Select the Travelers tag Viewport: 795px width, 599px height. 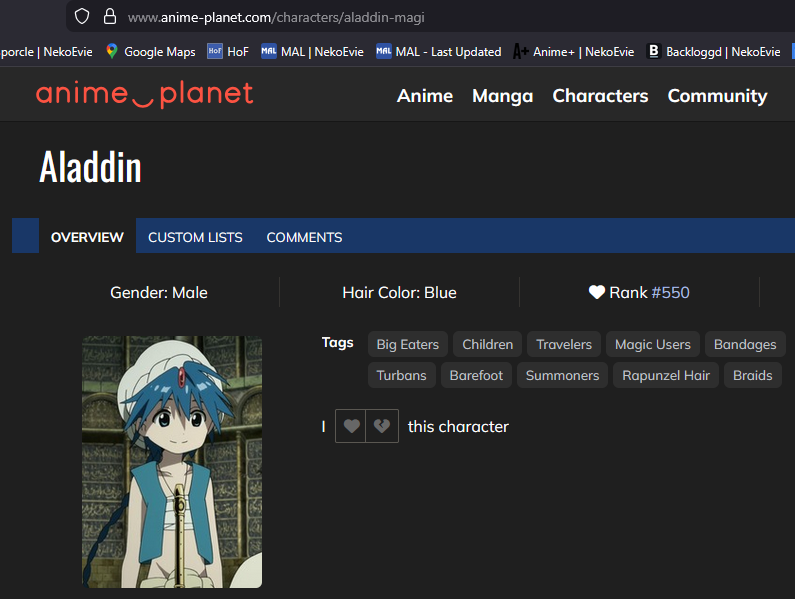(x=564, y=344)
